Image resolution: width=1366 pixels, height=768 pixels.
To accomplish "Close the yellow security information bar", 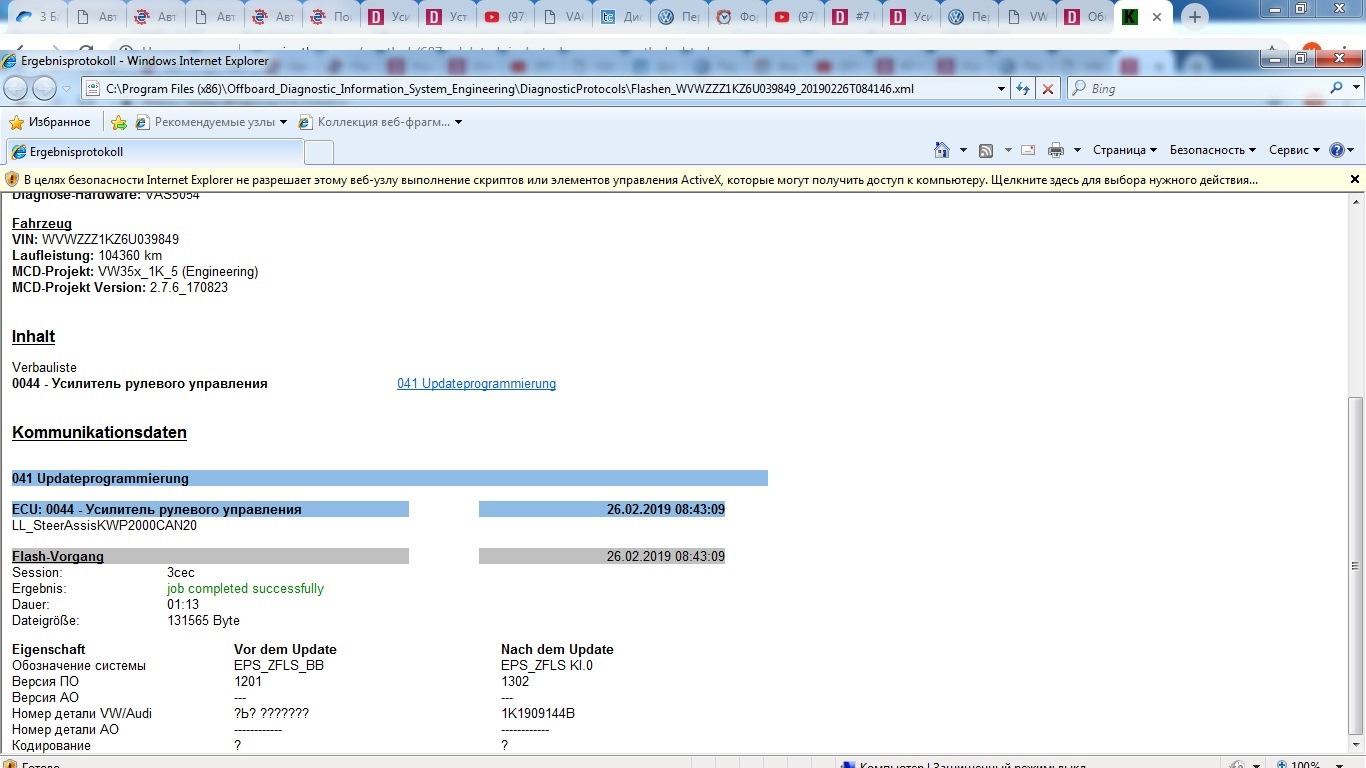I will [1355, 179].
